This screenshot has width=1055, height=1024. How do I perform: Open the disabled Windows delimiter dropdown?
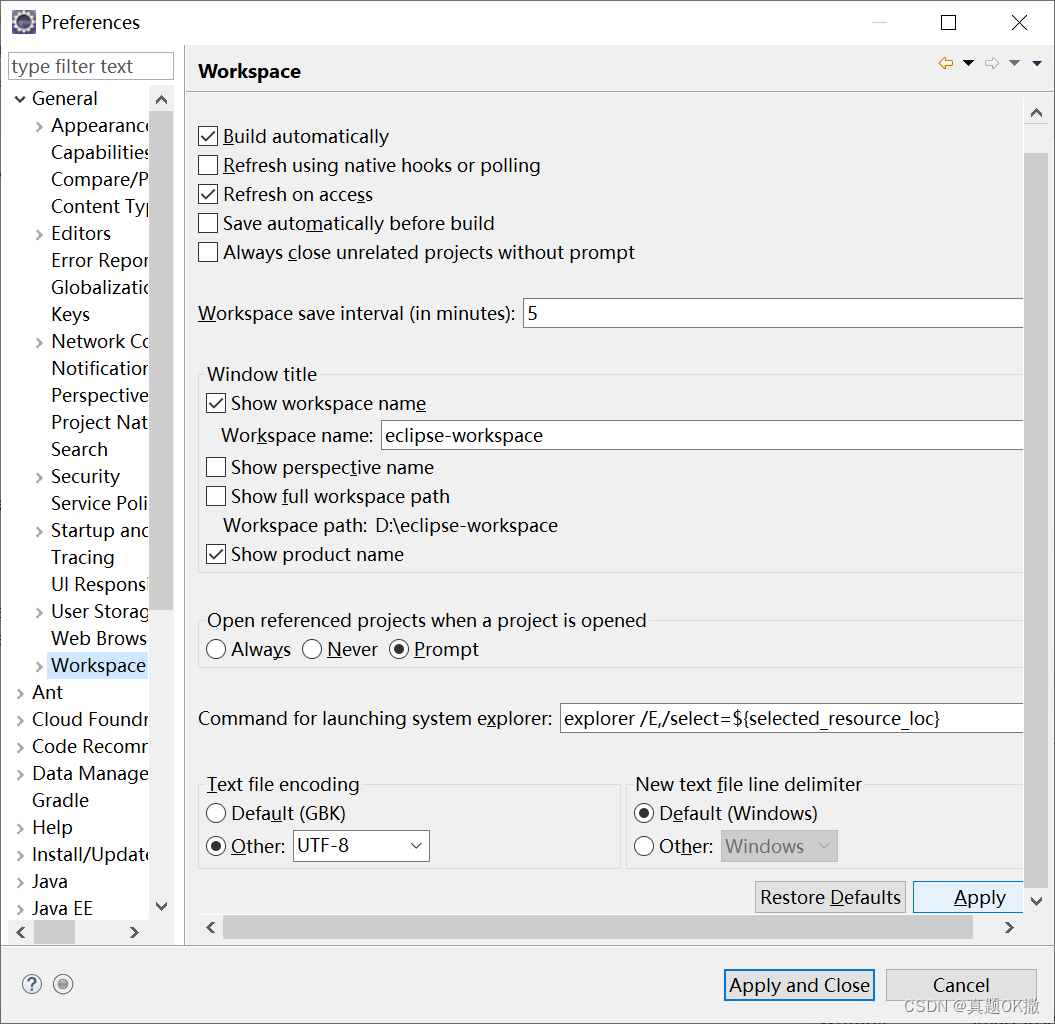coord(779,846)
